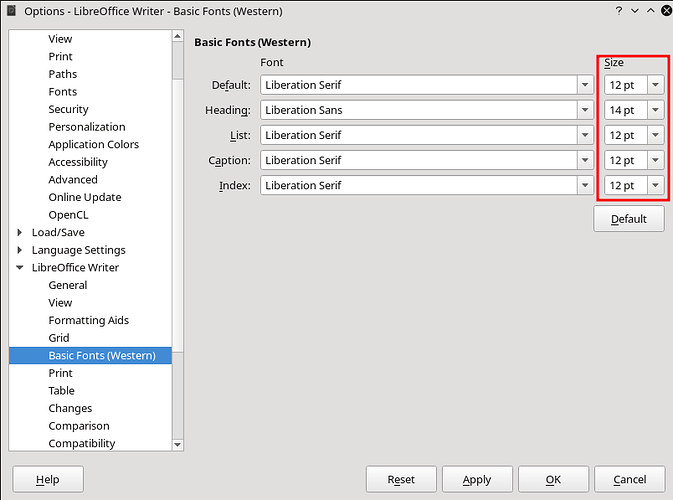The height and width of the screenshot is (500, 673).
Task: Click the tree scrollbar up arrow
Action: [x=178, y=36]
